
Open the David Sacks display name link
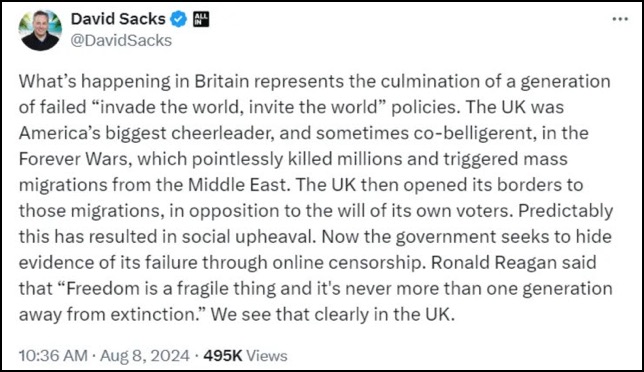[x=118, y=19]
